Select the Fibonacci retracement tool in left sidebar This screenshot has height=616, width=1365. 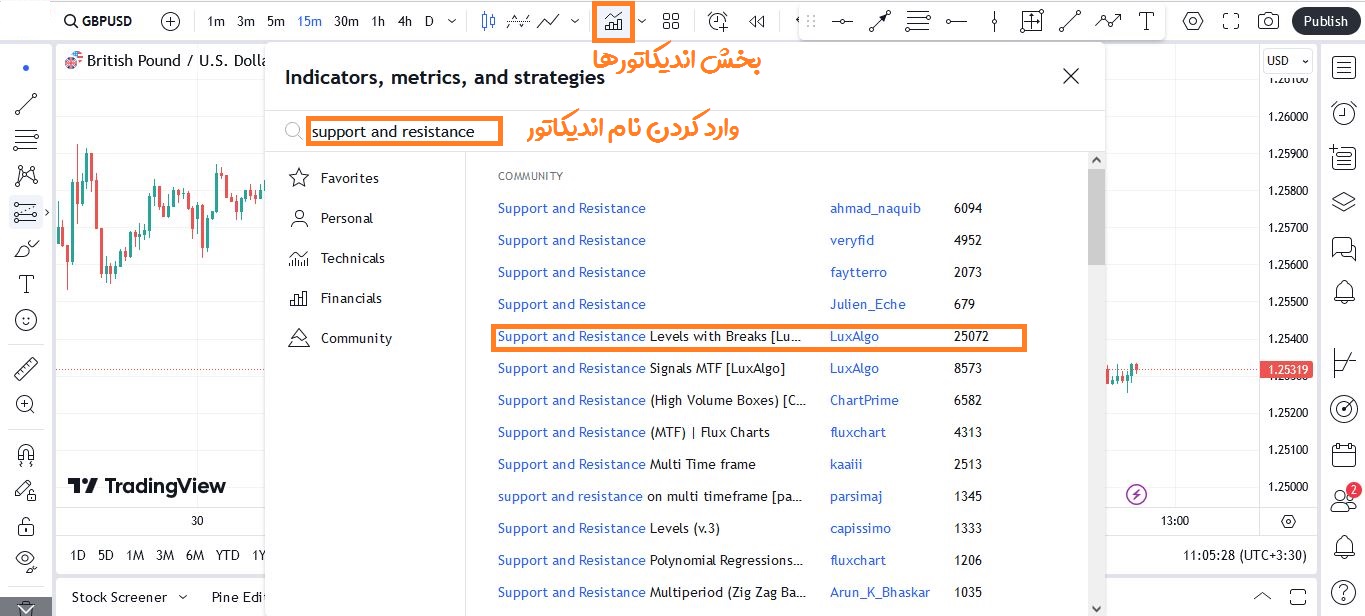26,140
